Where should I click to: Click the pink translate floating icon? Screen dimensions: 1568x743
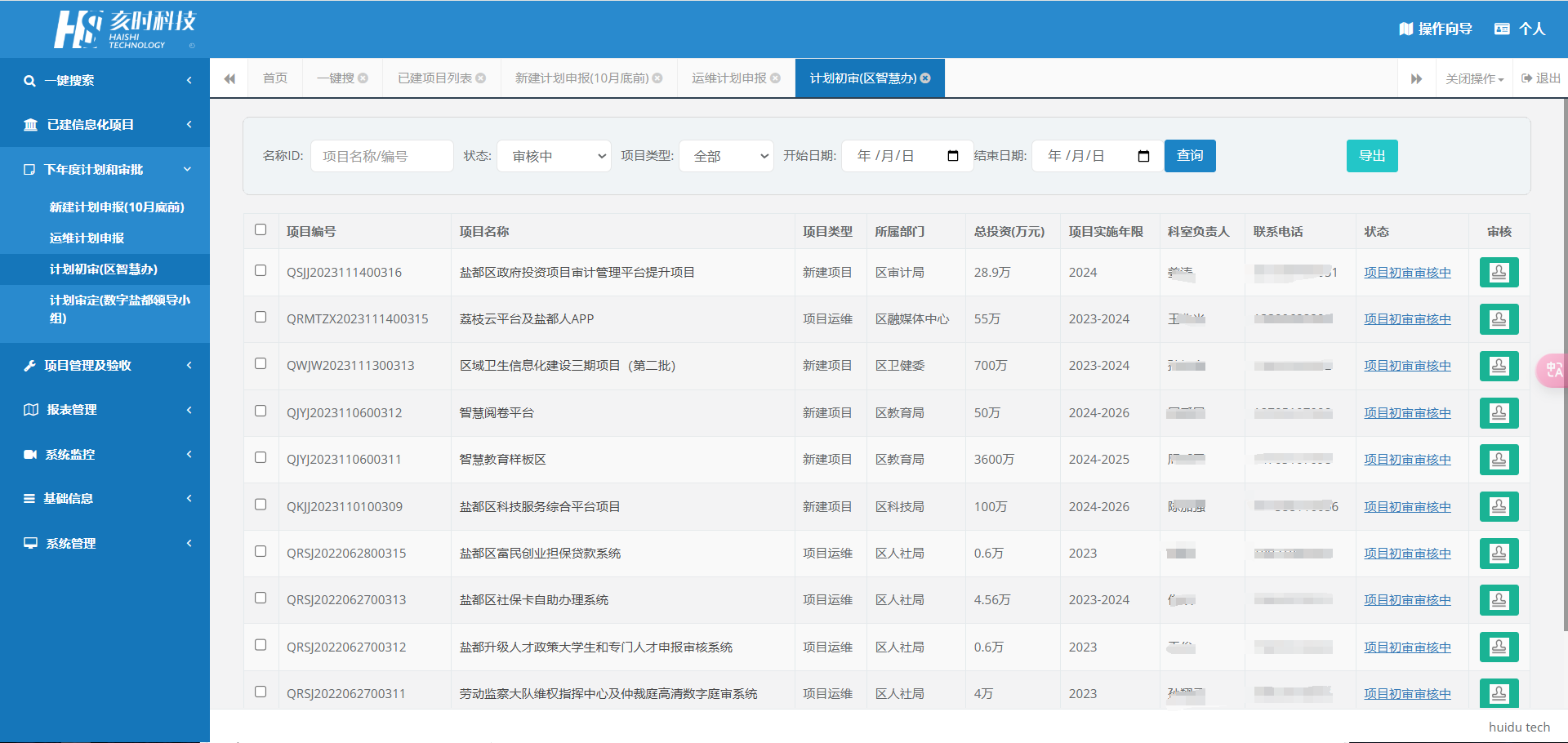(x=1553, y=370)
